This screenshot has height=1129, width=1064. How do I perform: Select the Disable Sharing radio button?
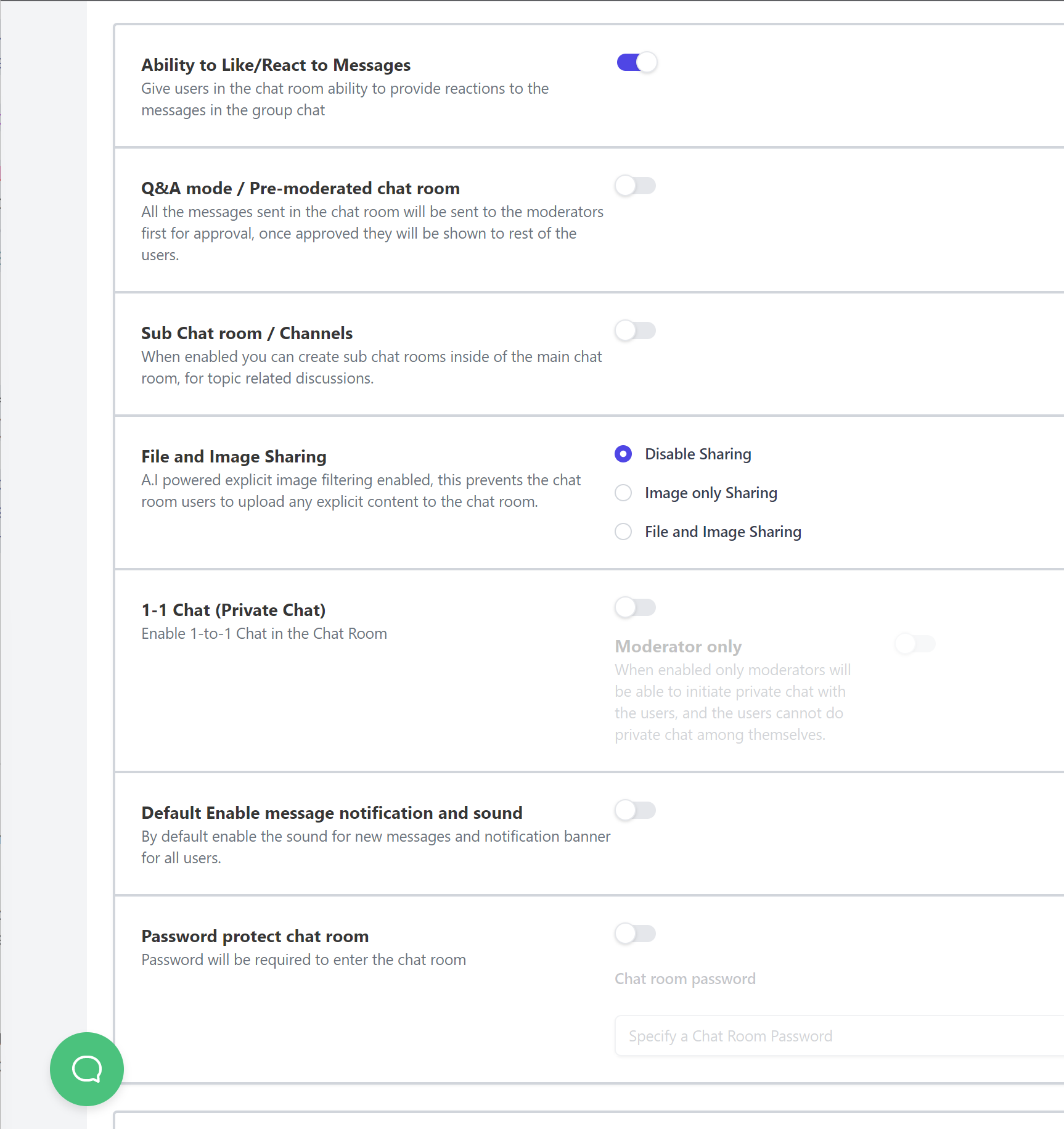click(623, 454)
